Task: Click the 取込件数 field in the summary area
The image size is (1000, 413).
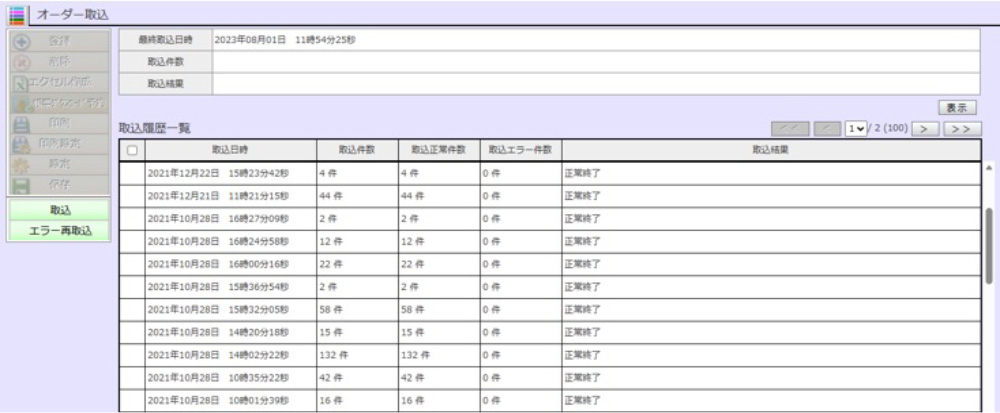Action: (594, 62)
